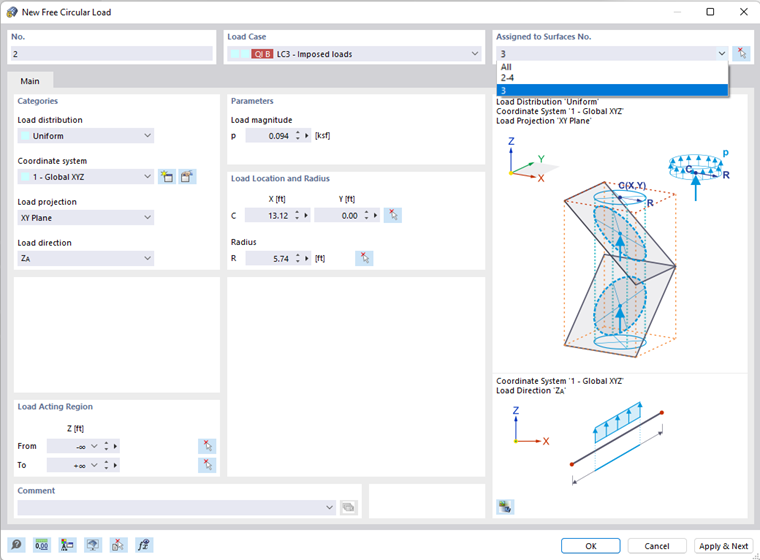This screenshot has height=560, width=760.
Task: Open load magnitude p arrow menu
Action: pos(307,136)
